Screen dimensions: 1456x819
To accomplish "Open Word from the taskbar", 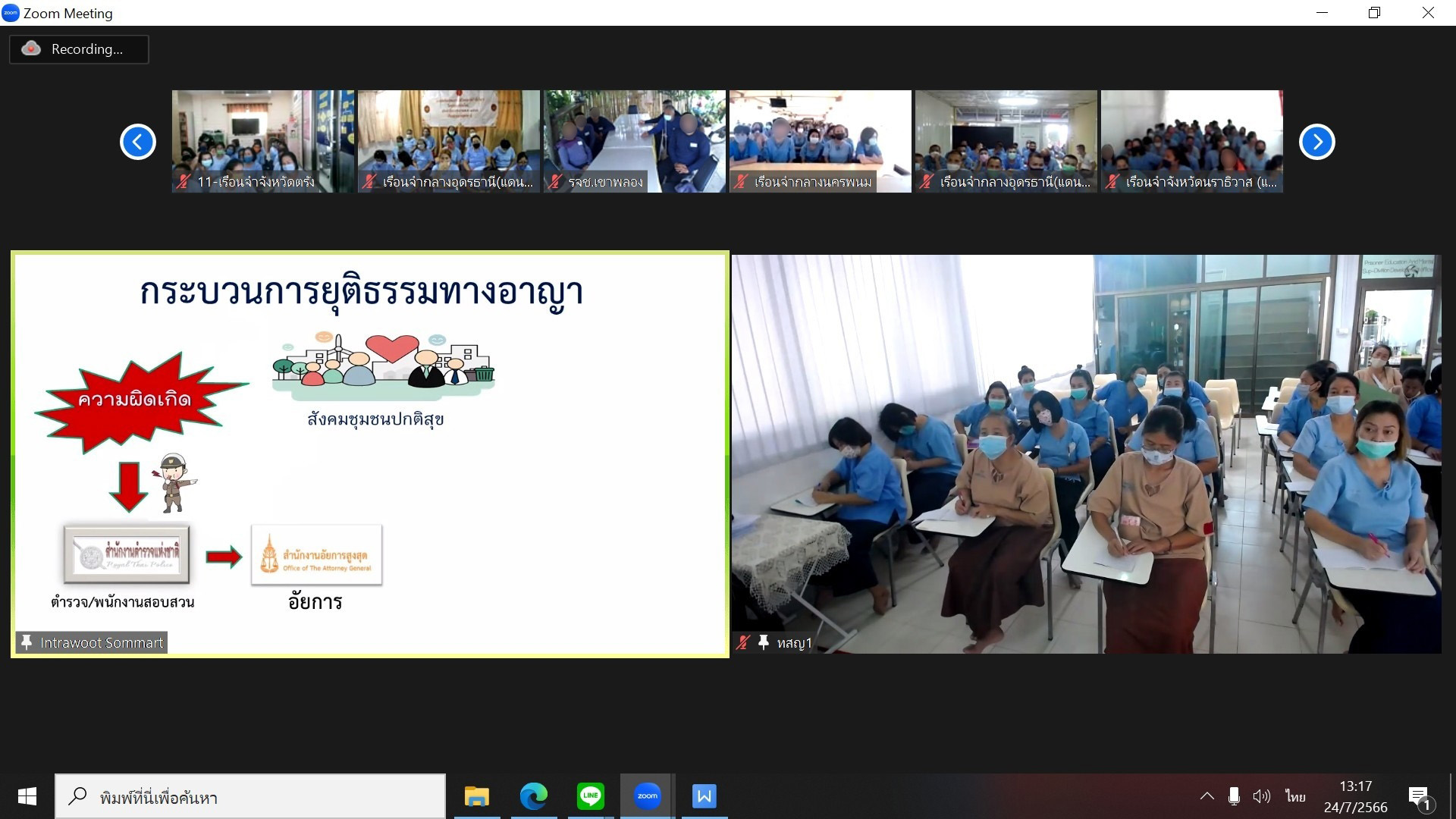I will (704, 795).
